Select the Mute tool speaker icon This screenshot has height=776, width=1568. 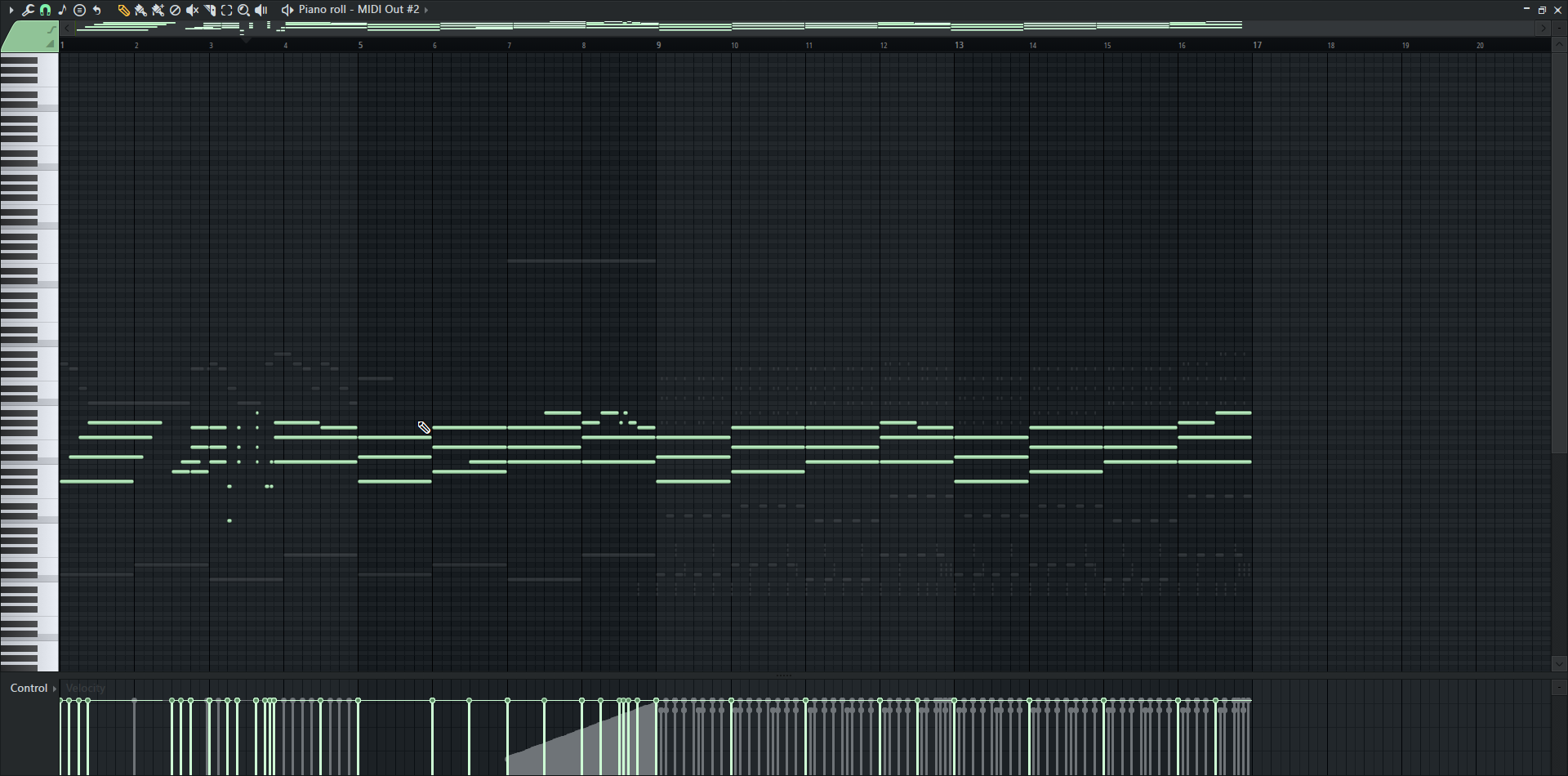point(192,10)
